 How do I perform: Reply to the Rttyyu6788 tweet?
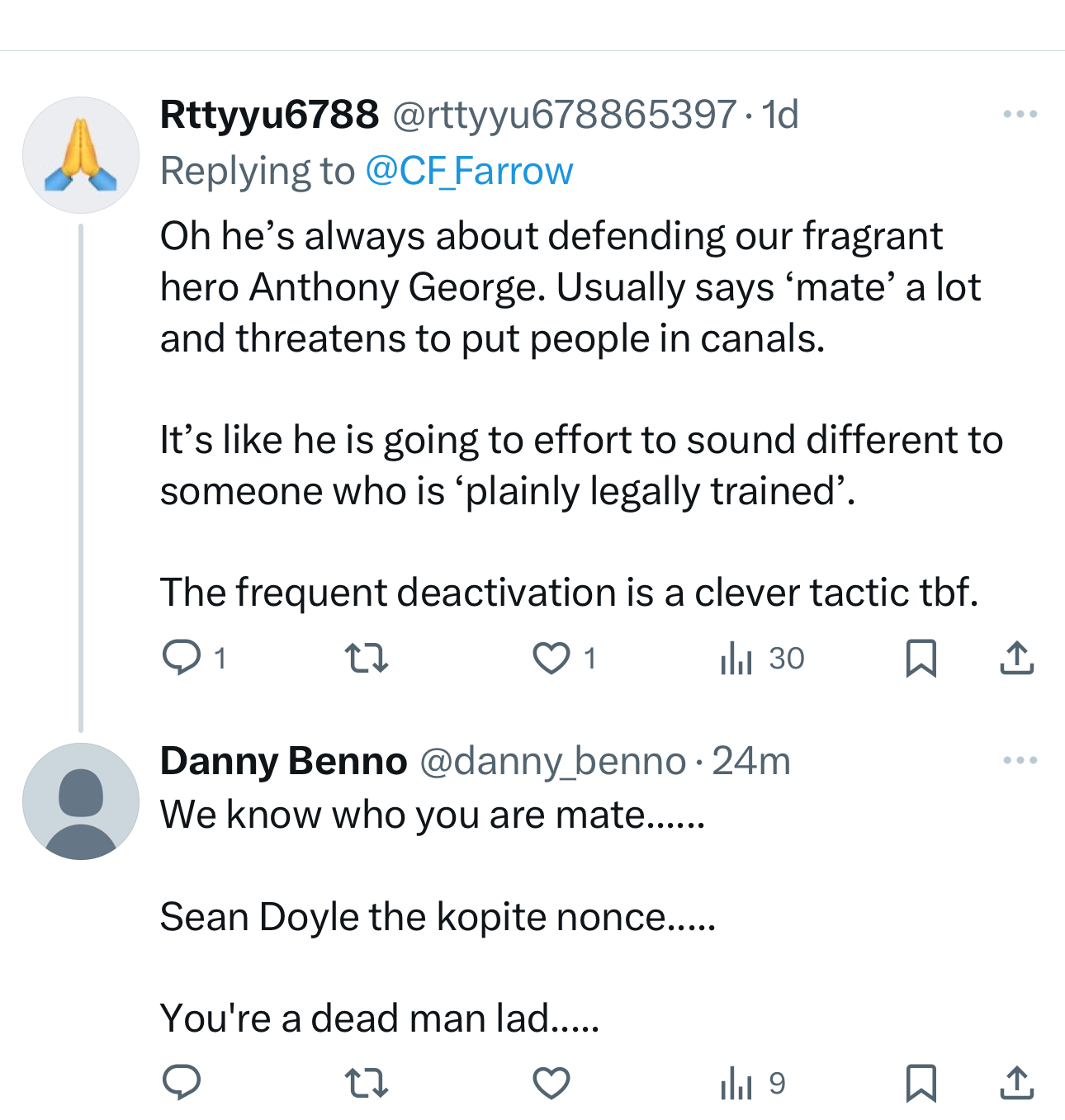[x=182, y=658]
